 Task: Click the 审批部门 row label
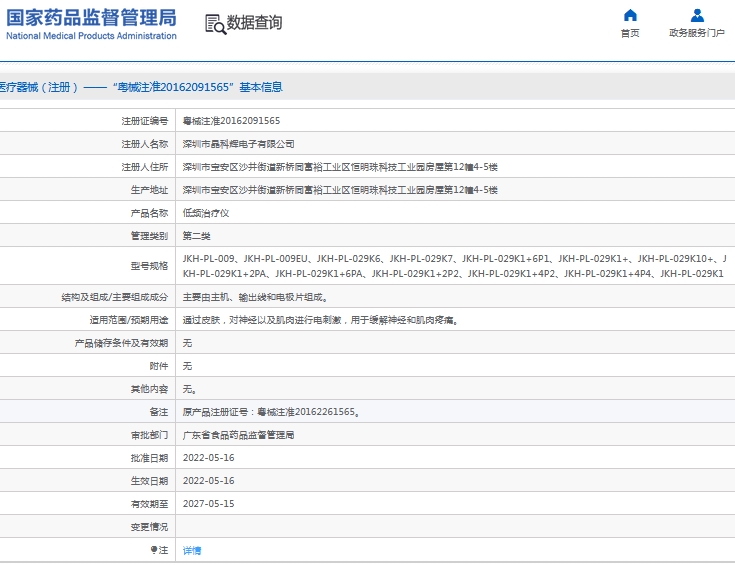click(x=149, y=435)
